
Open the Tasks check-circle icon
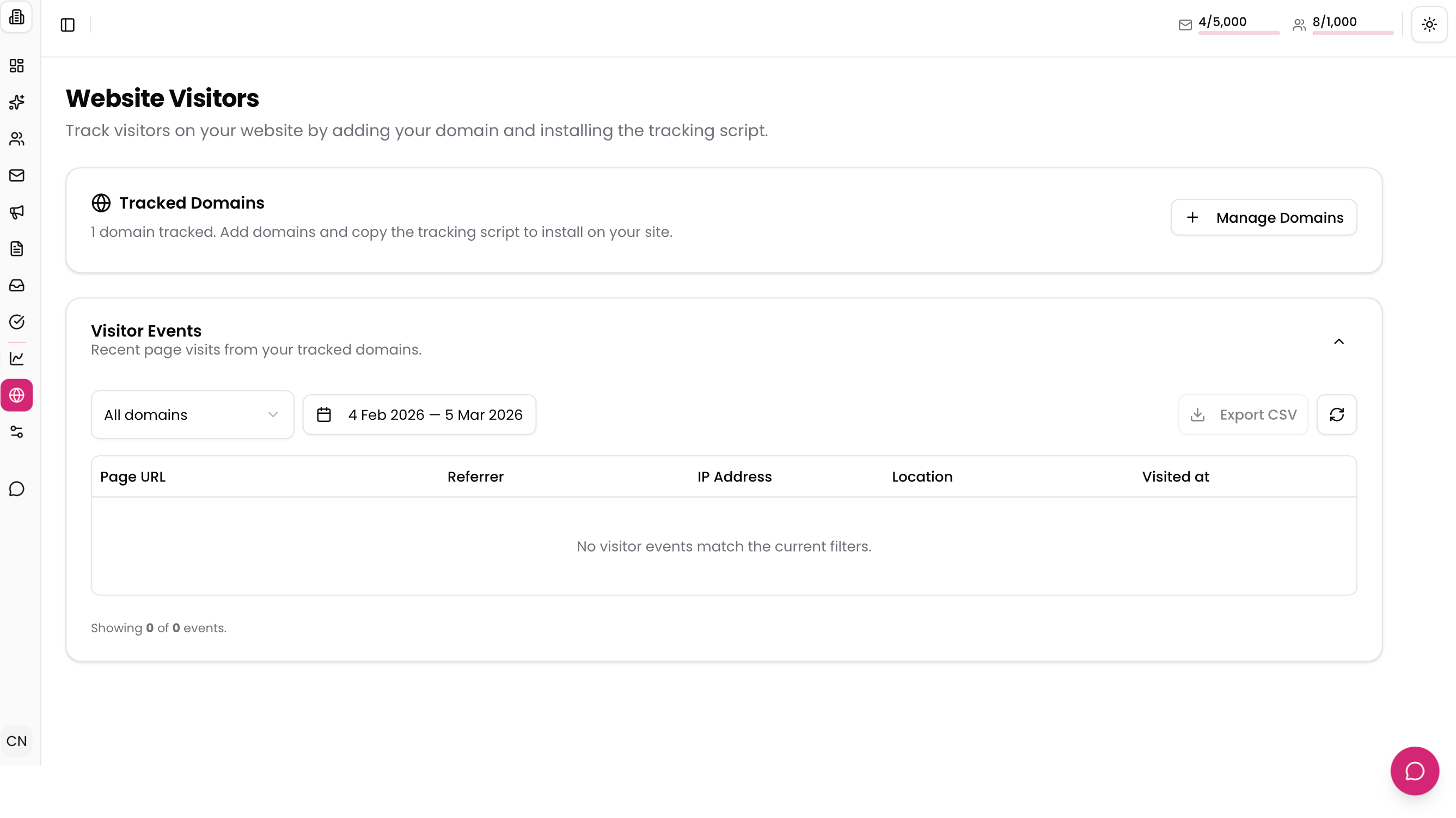click(17, 322)
